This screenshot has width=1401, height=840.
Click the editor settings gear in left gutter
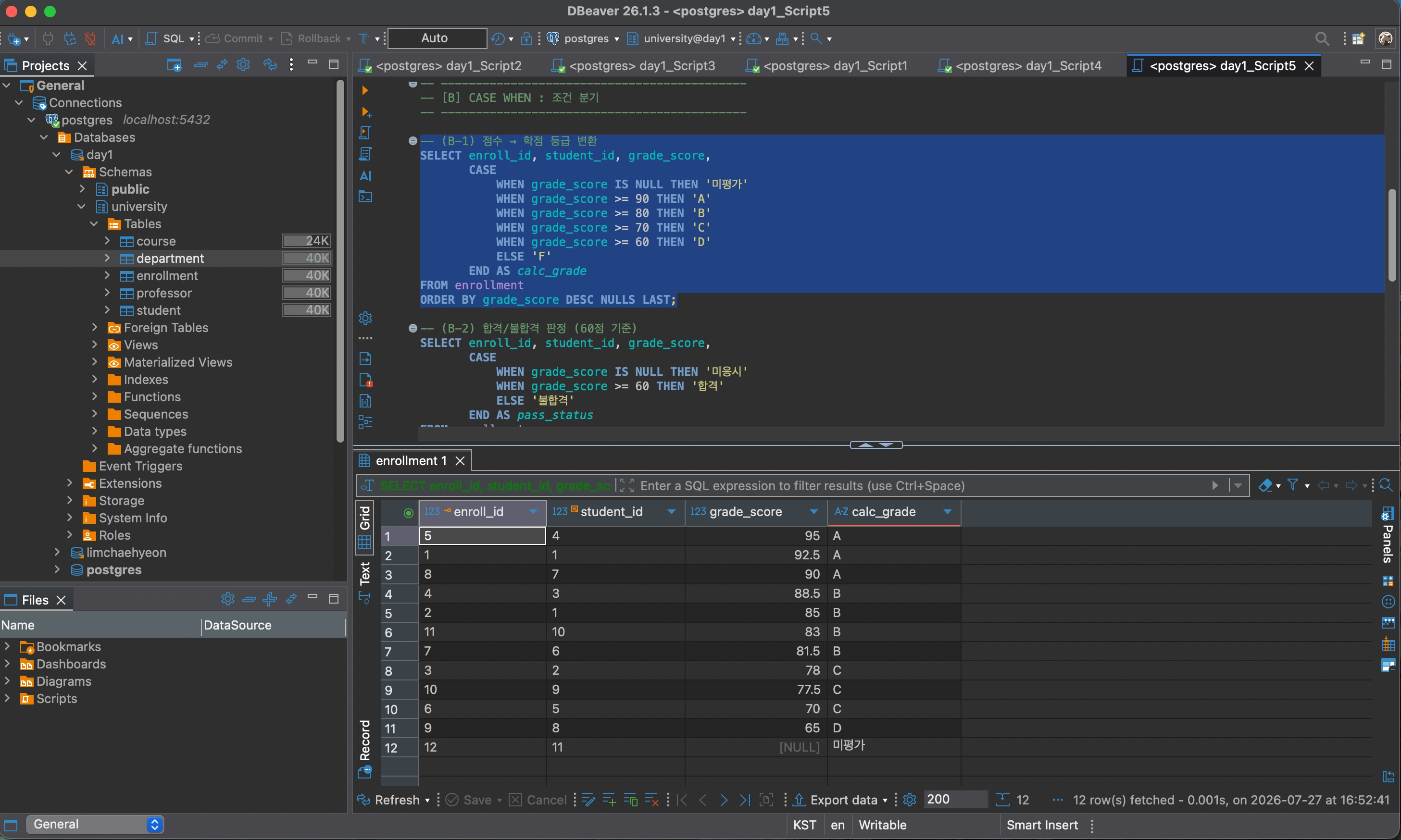point(365,318)
